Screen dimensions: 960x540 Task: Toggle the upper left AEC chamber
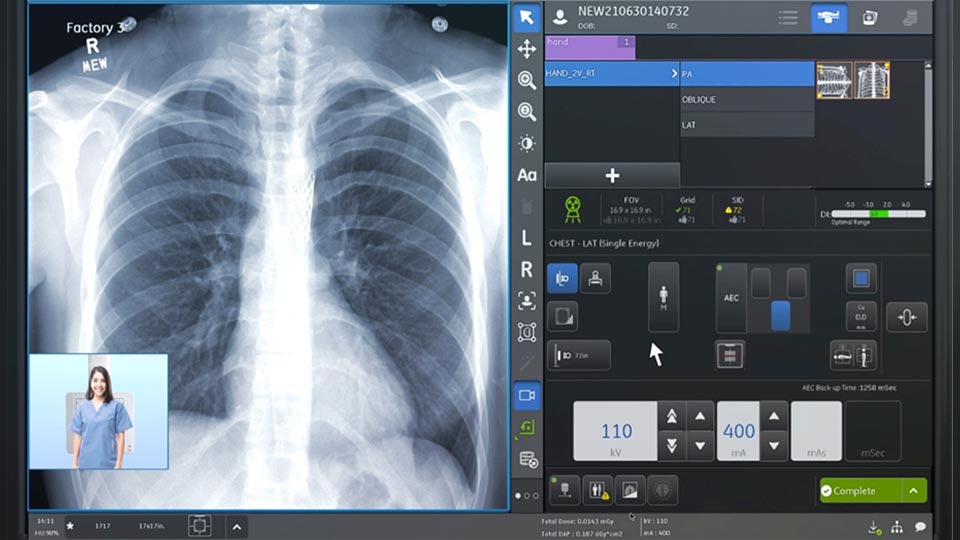coord(762,283)
